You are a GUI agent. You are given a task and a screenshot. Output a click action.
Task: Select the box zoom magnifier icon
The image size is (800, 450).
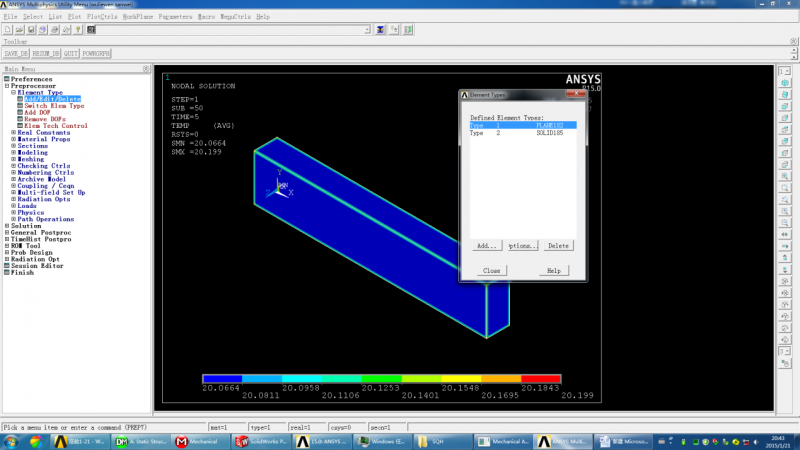[x=785, y=188]
